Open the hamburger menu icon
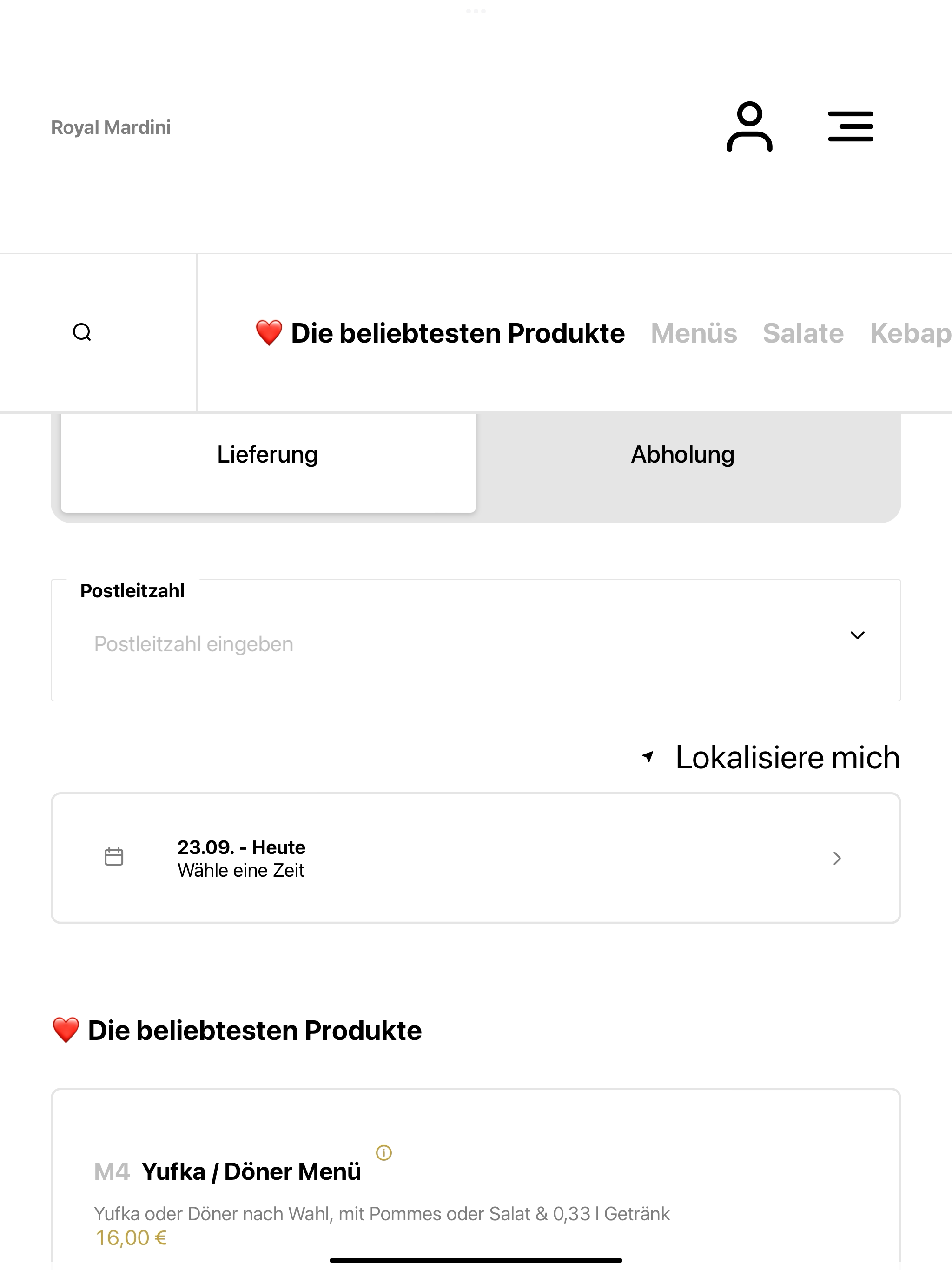The image size is (952, 1270). point(850,126)
